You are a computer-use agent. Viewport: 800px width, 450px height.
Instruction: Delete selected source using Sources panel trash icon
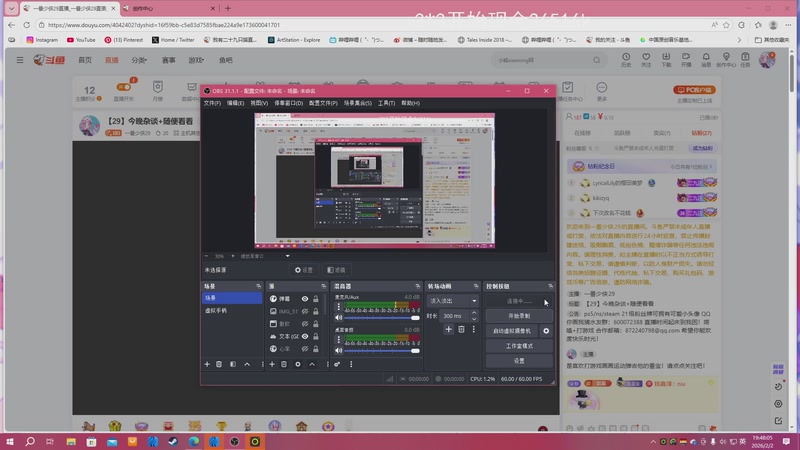tap(284, 364)
